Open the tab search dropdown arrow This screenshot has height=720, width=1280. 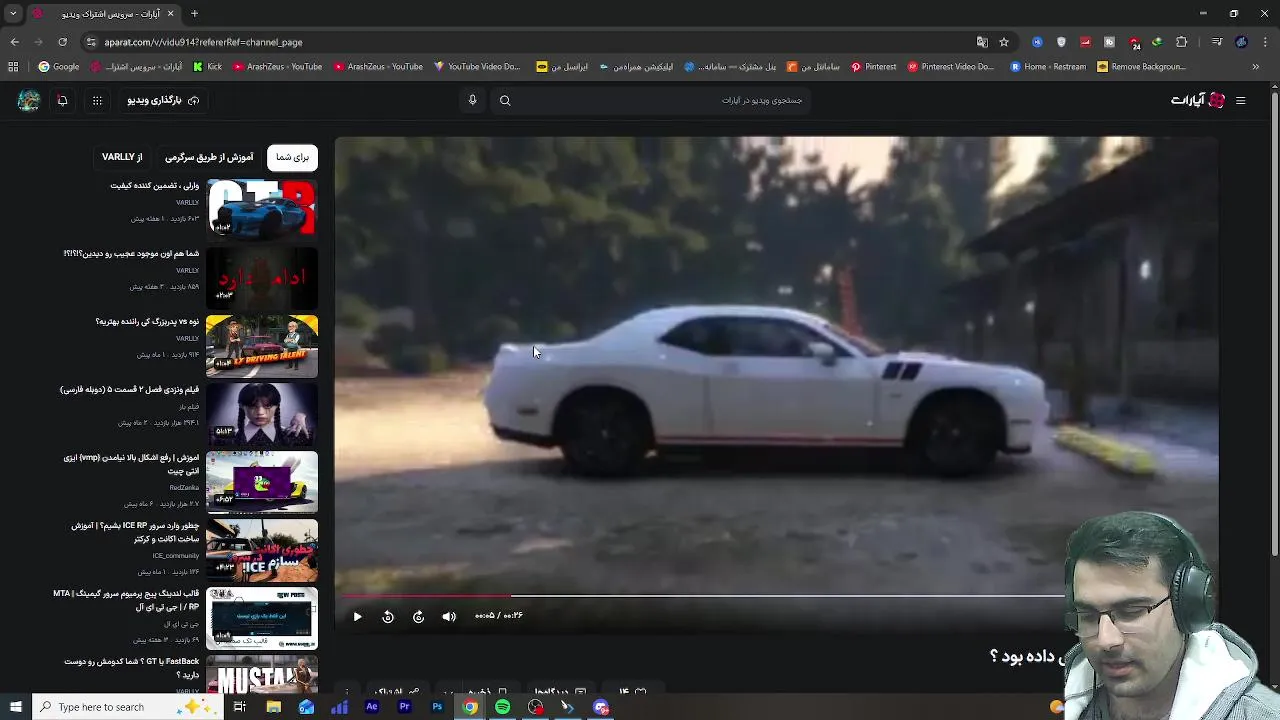[13, 14]
